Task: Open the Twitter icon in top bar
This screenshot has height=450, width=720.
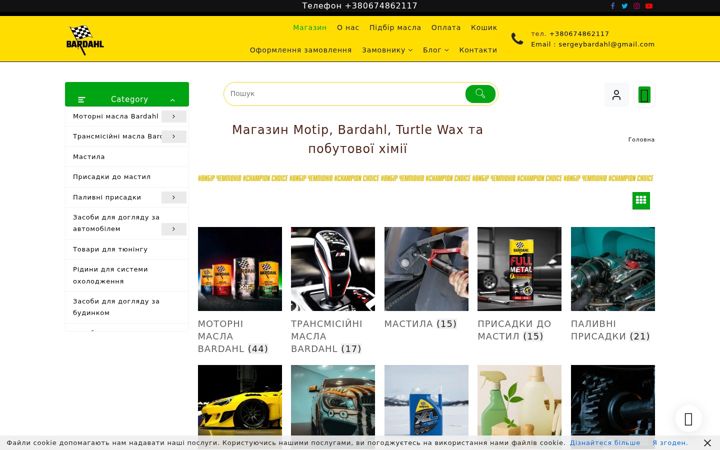Action: point(624,6)
